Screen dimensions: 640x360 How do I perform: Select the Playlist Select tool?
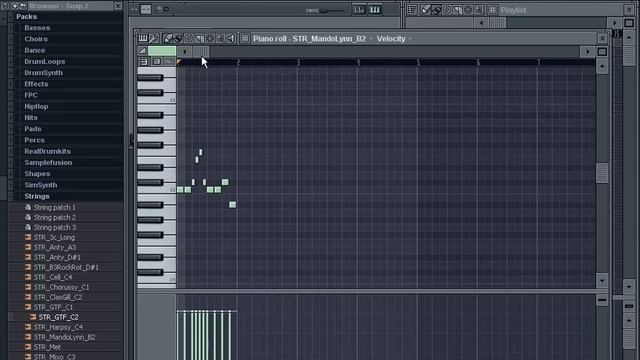[468, 10]
